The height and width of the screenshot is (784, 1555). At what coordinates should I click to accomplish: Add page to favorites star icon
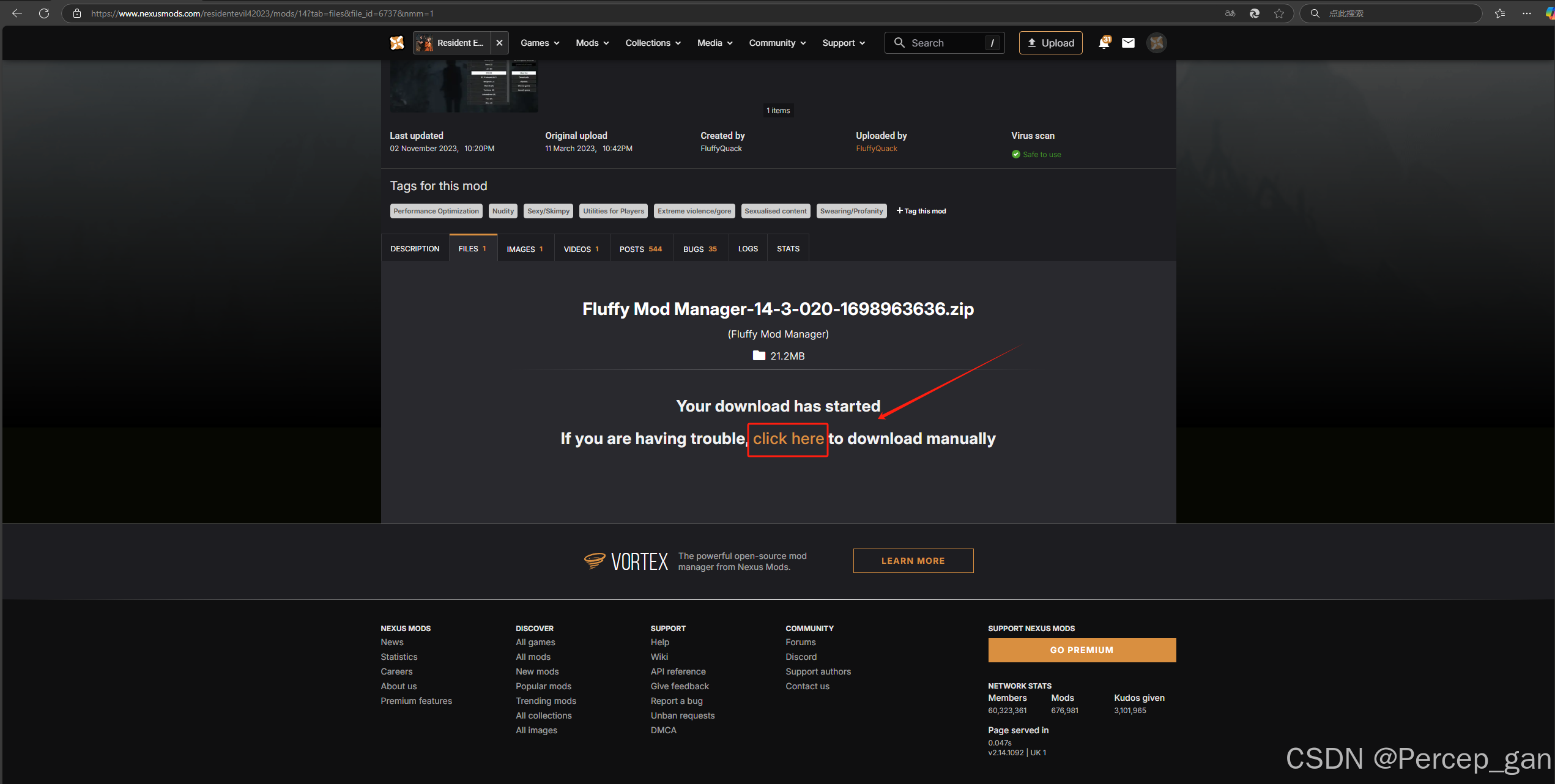click(x=1279, y=13)
